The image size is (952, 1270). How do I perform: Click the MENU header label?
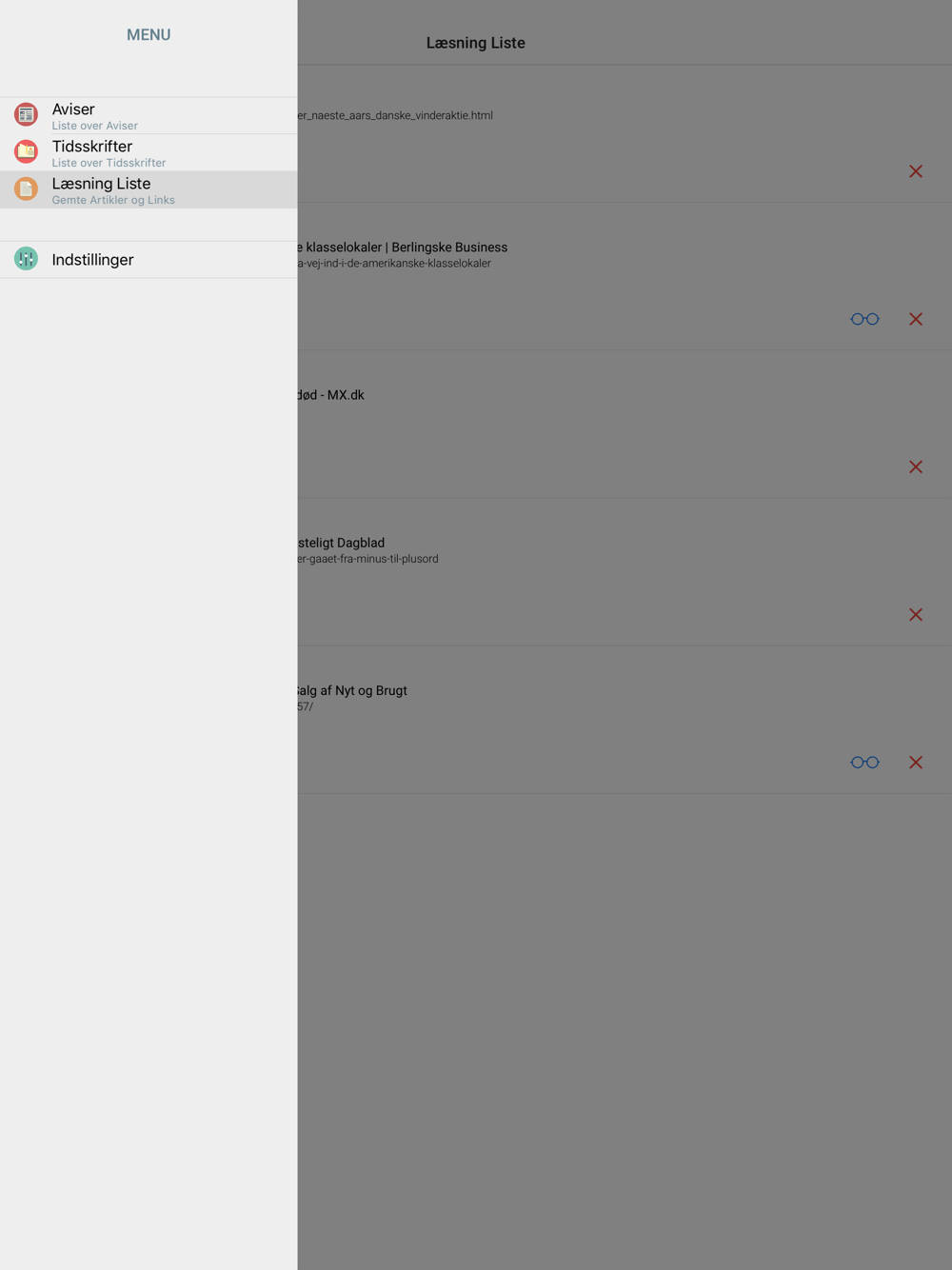point(149,34)
